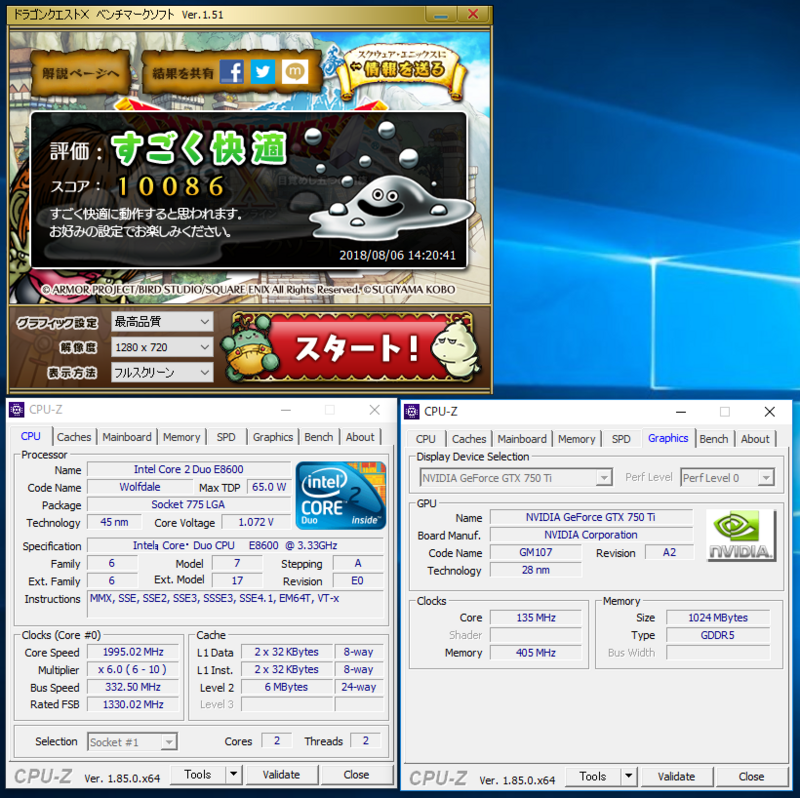Start the benchmark with スタート button

(x=352, y=348)
